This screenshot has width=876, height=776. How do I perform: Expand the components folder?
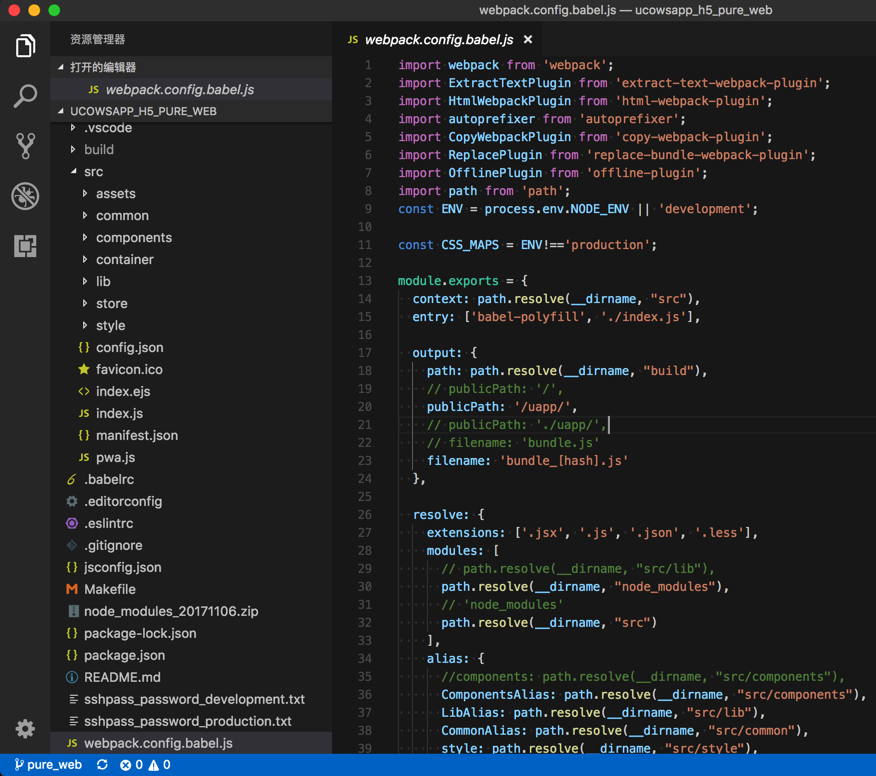[133, 238]
